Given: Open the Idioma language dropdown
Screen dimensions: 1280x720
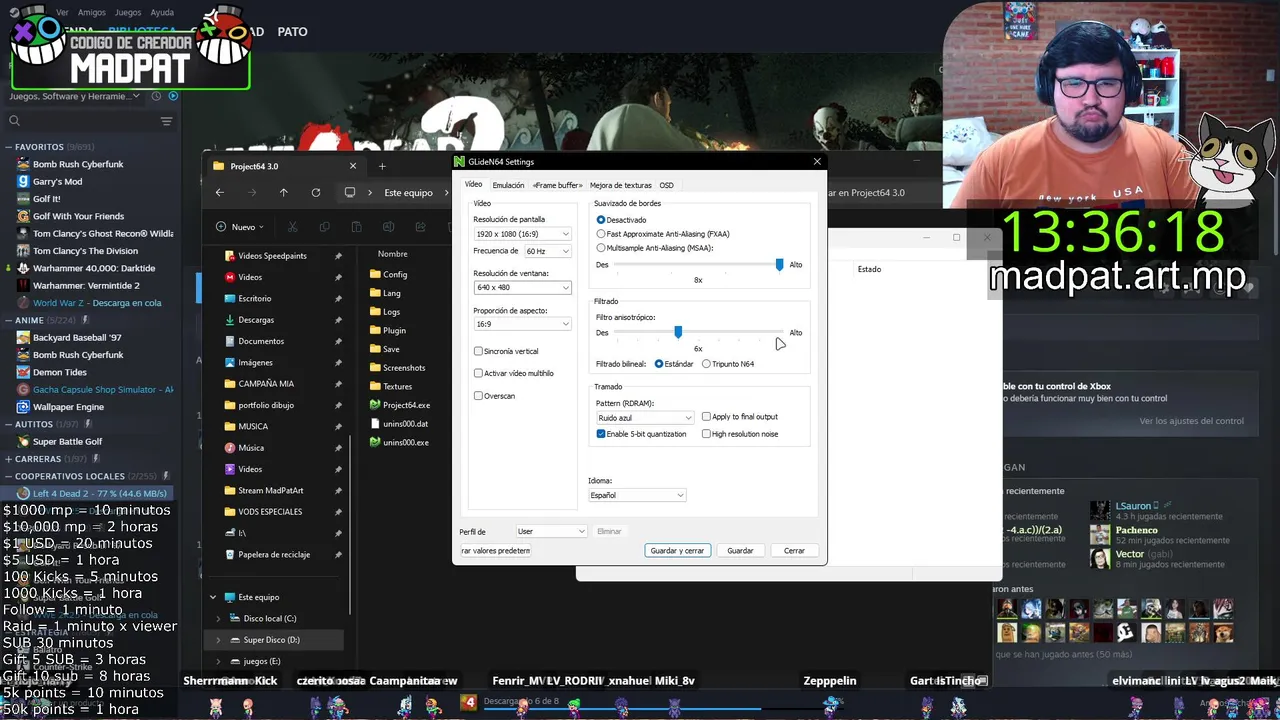Looking at the screenshot, I should tap(637, 495).
